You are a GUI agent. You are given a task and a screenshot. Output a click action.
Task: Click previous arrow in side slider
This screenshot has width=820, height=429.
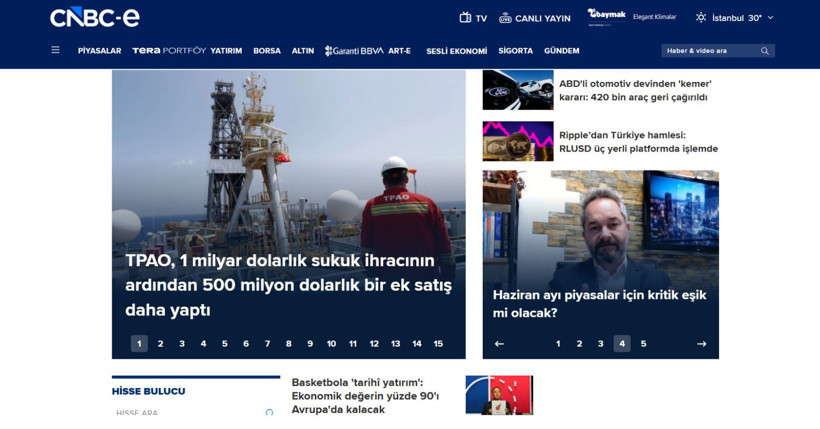[x=499, y=344]
